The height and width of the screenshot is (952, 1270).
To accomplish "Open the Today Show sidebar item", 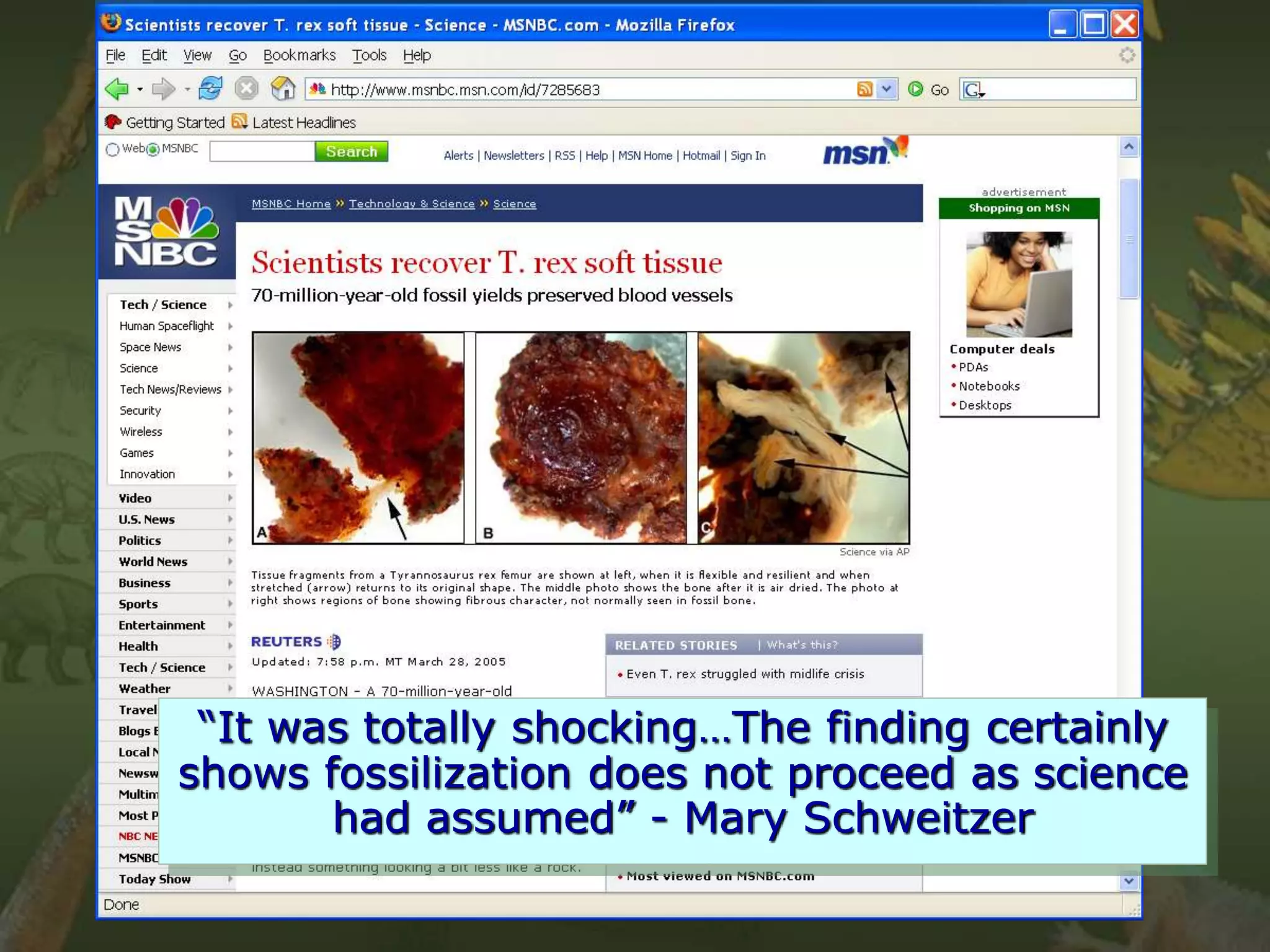I will pos(154,879).
